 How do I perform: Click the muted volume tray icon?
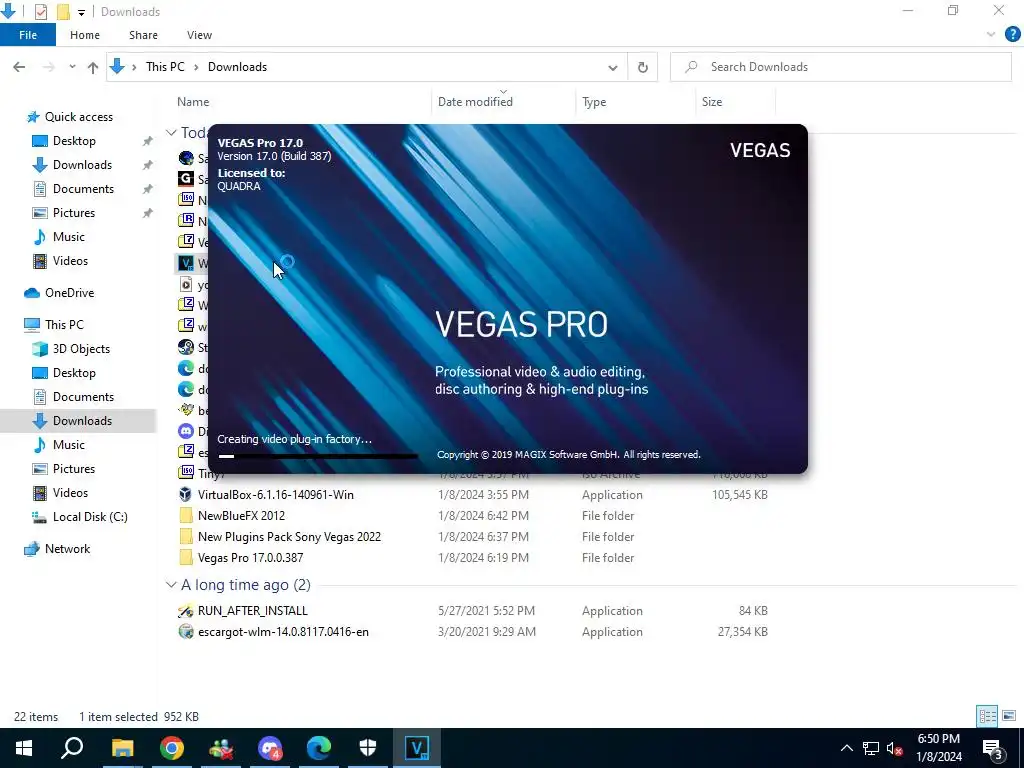click(894, 748)
